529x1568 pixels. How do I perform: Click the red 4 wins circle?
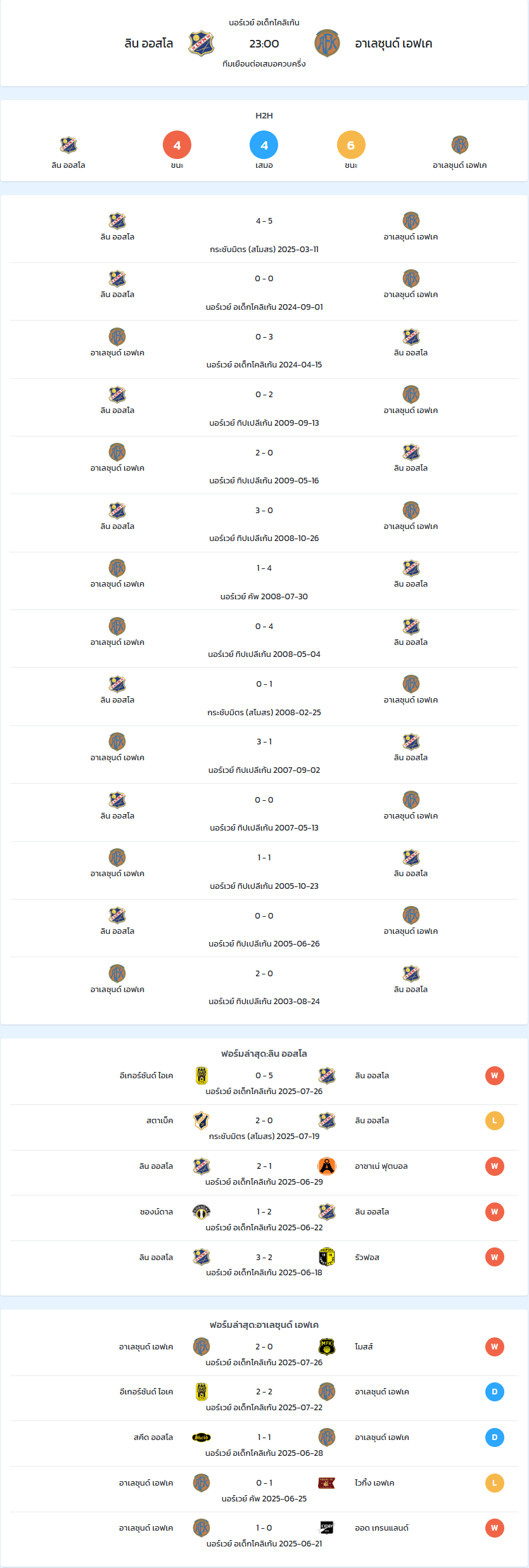click(177, 145)
